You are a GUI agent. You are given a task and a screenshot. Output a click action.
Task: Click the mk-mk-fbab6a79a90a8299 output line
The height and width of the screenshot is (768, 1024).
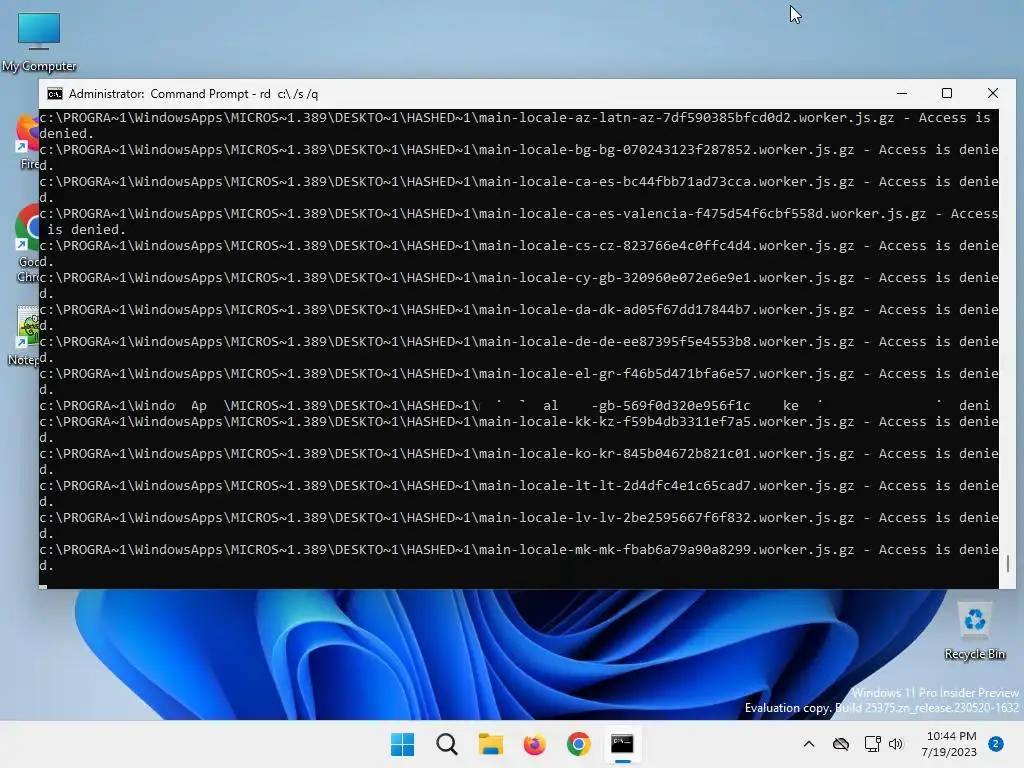[519, 558]
